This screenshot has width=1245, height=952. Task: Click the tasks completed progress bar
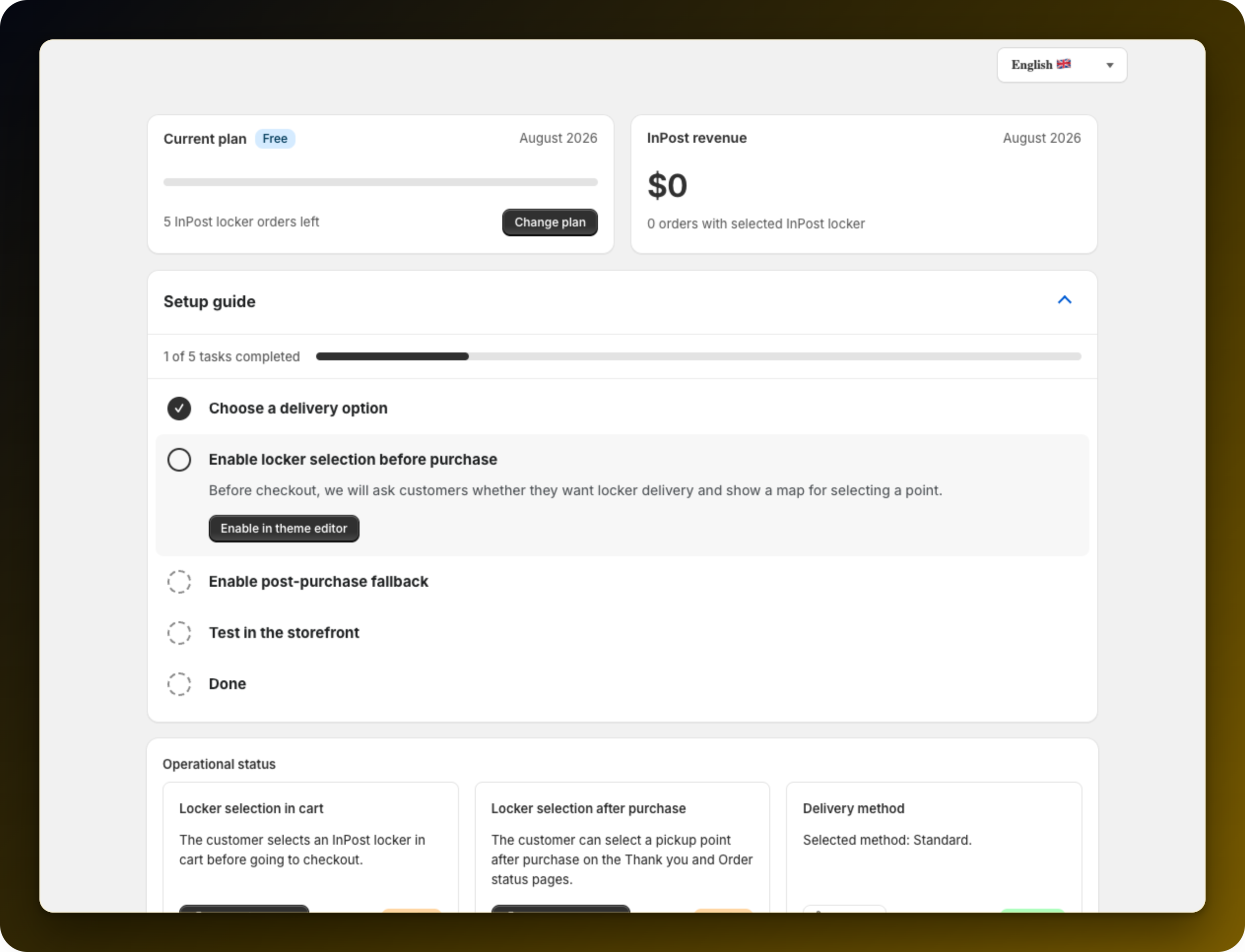click(x=698, y=356)
